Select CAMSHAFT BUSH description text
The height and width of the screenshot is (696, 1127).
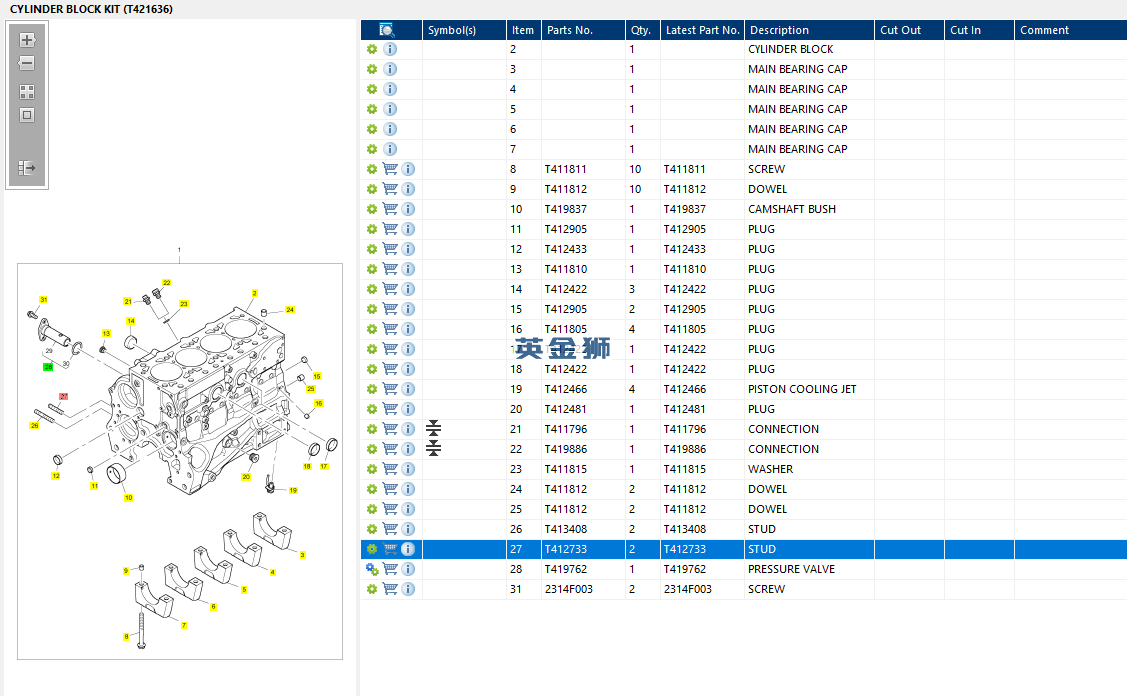(792, 209)
